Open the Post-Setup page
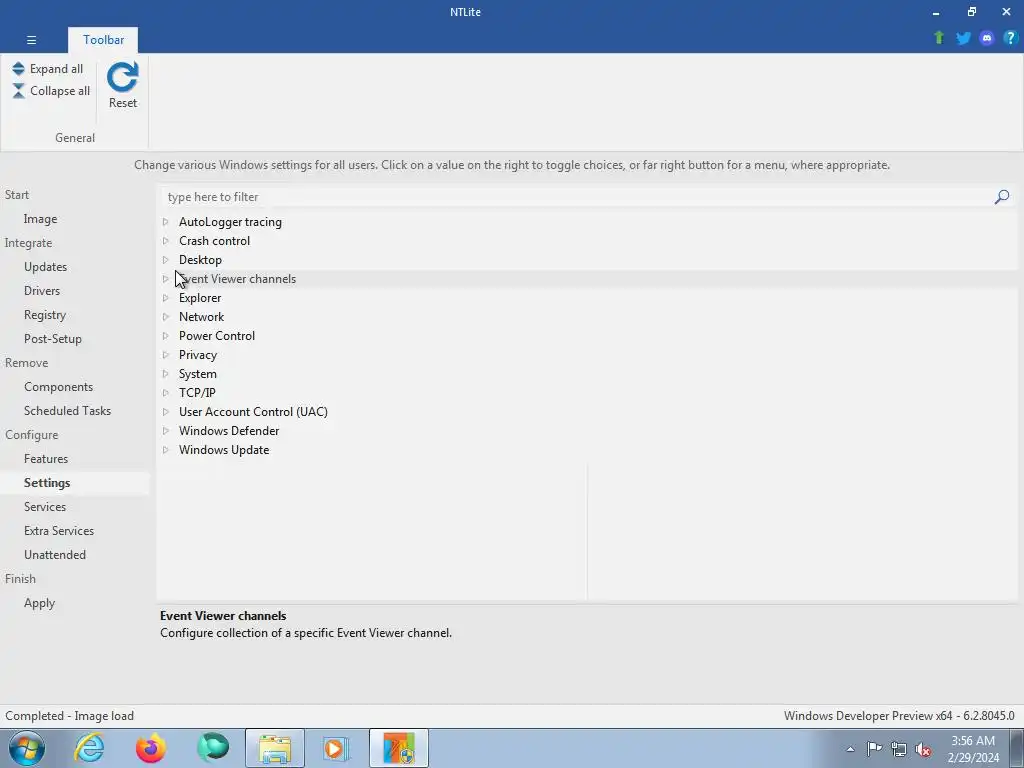Image resolution: width=1024 pixels, height=768 pixels. point(53,339)
